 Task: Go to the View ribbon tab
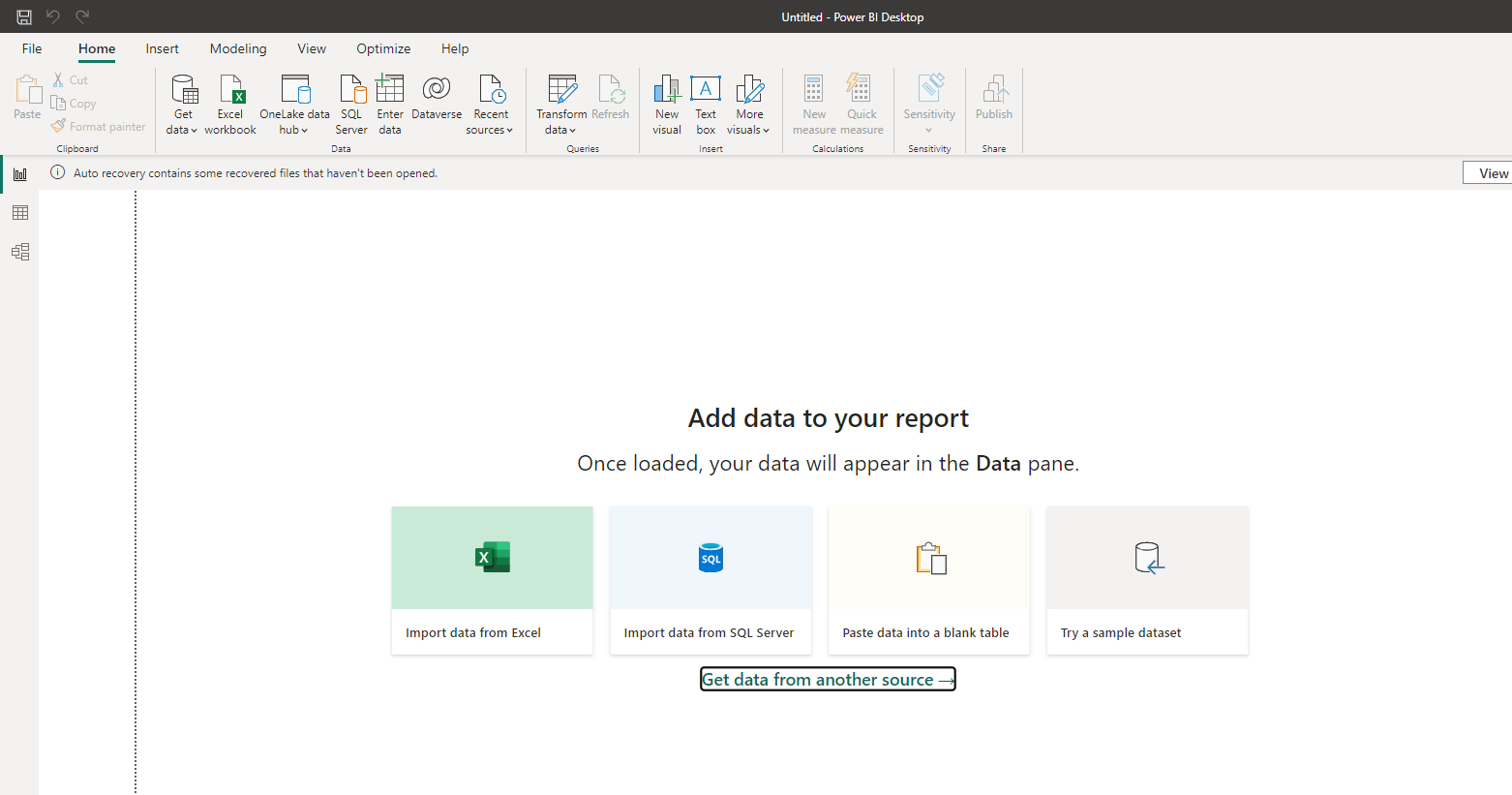pos(312,48)
